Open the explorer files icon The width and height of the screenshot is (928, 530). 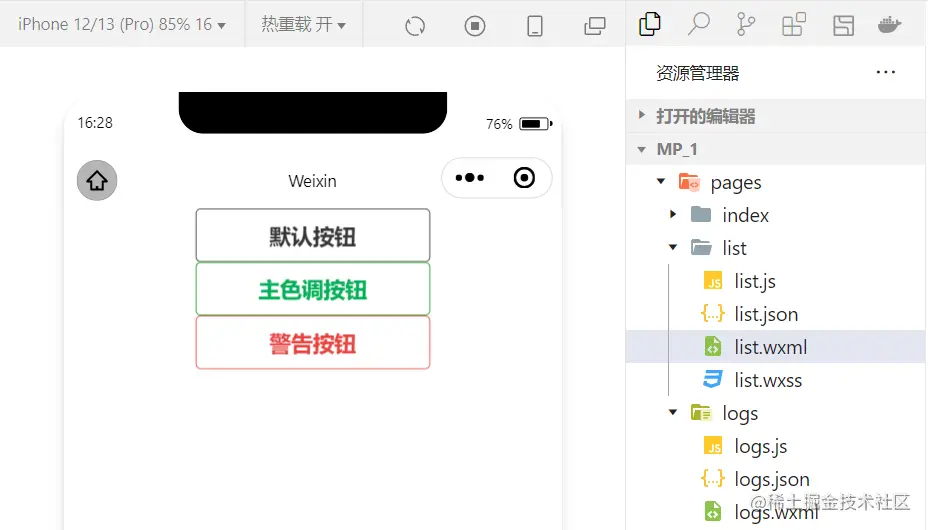[650, 24]
